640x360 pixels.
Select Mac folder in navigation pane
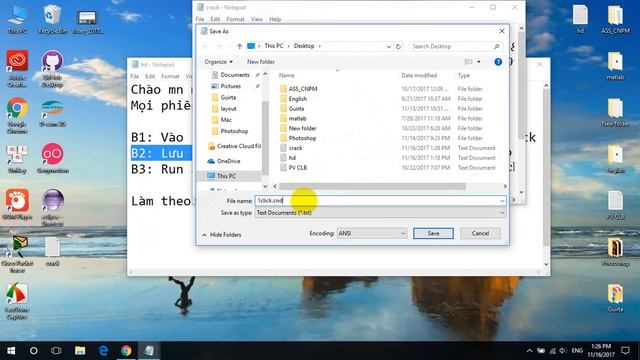tap(226, 120)
